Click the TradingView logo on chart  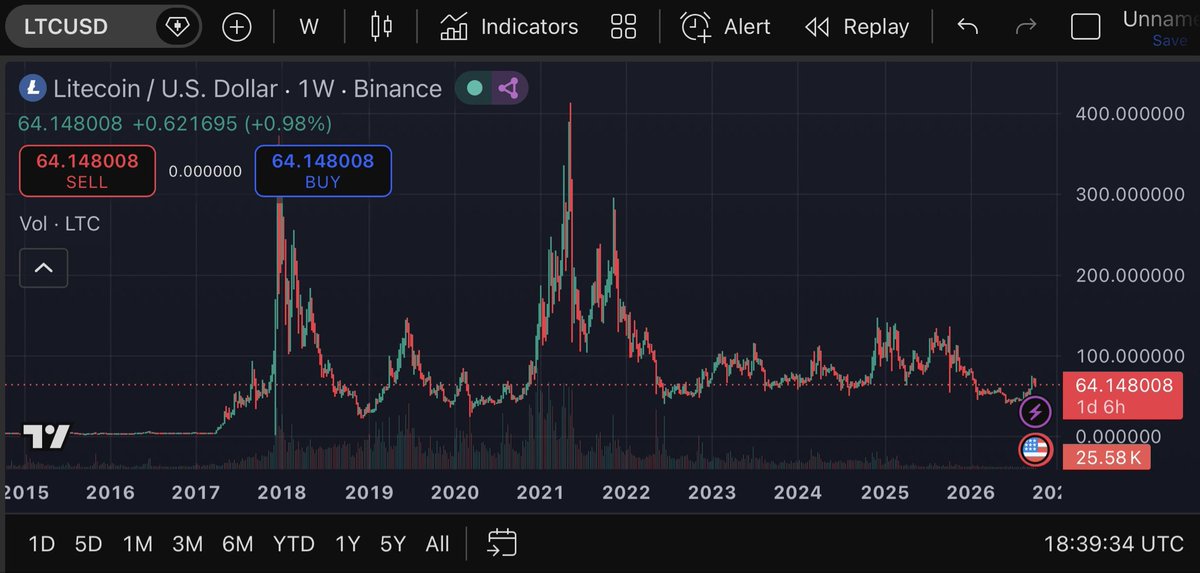pos(47,437)
